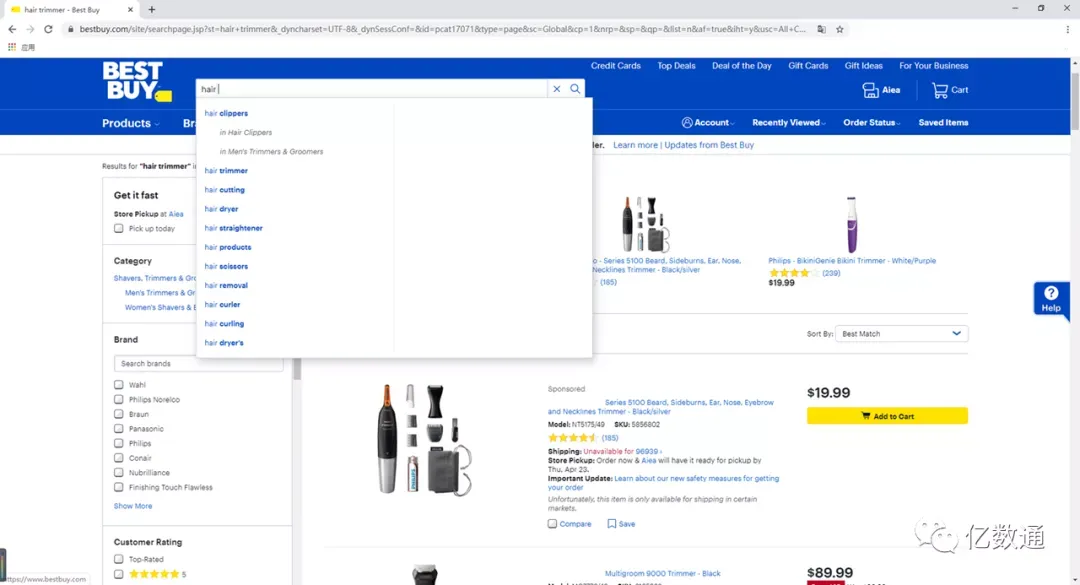
Task: Click Learn more link
Action: (x=635, y=145)
